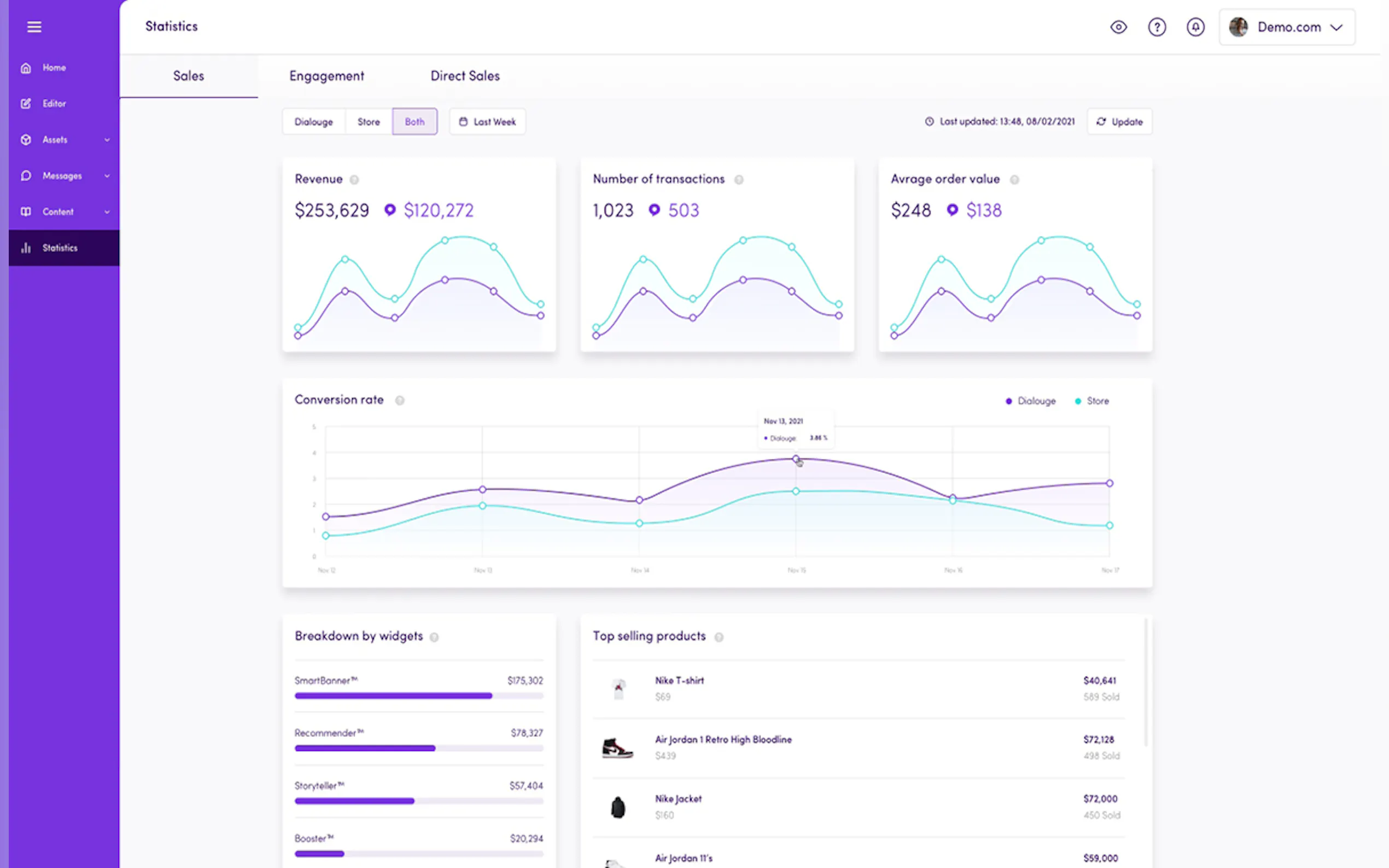1389x868 pixels.
Task: Open the help question mark icon
Action: [1157, 27]
